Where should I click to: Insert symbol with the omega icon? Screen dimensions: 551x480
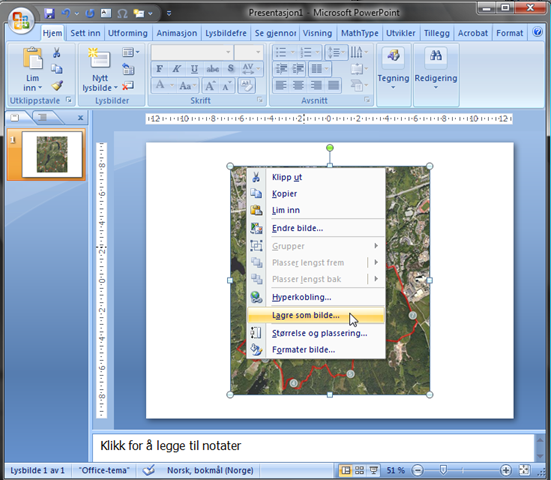point(122,14)
